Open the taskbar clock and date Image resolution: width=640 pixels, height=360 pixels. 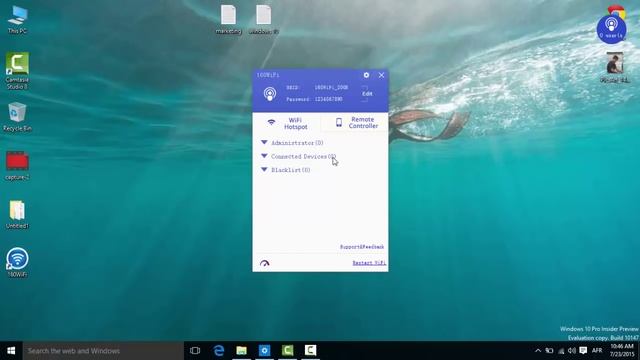click(x=622, y=351)
